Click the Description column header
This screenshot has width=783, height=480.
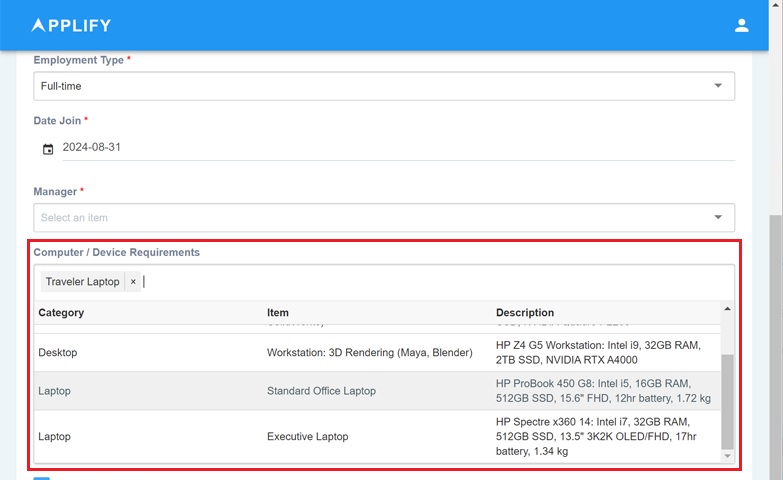click(524, 313)
